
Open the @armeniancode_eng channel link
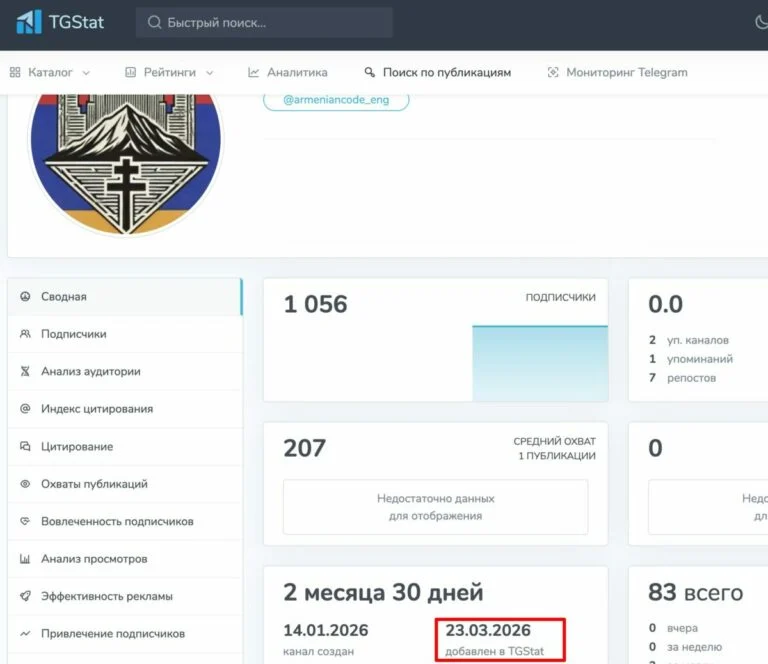point(336,100)
